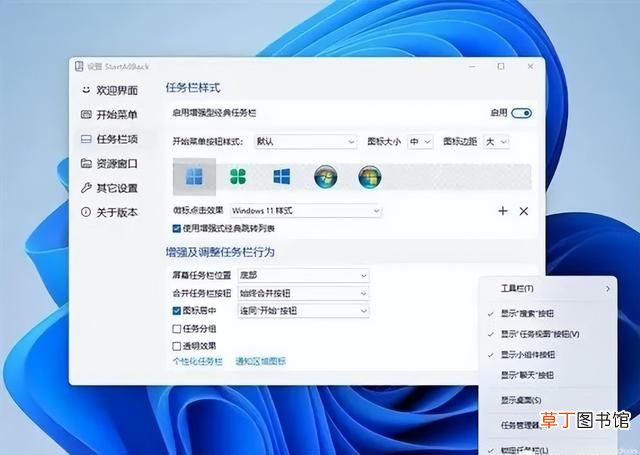Open the 开始菜单按钮样式 dropdown
This screenshot has width=640, height=455.
[306, 142]
